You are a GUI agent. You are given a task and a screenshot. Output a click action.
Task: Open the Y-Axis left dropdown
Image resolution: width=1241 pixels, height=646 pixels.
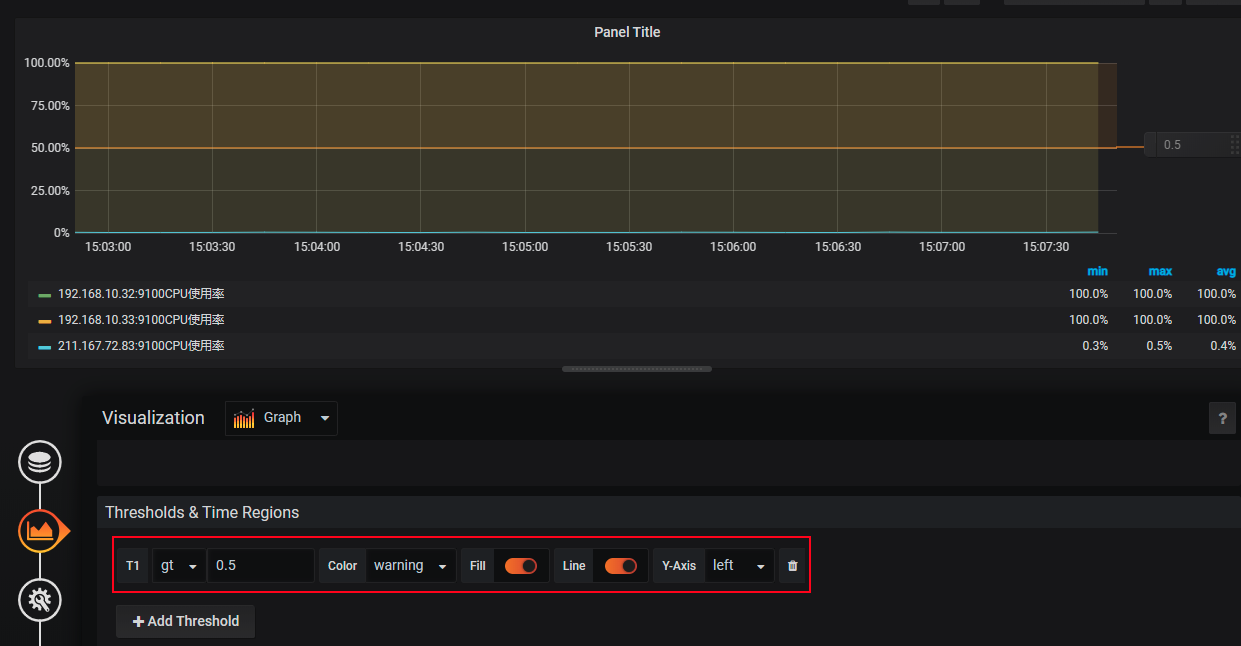click(739, 566)
